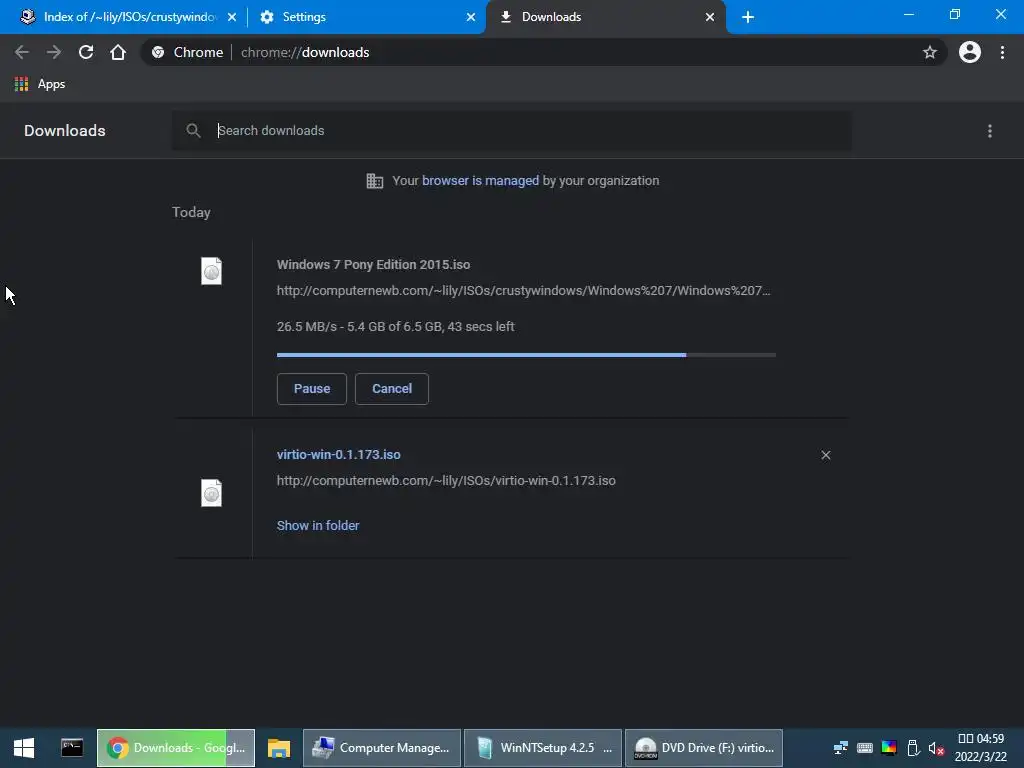
Task: Click the Windows 7 Pony Edition source URL
Action: [524, 291]
